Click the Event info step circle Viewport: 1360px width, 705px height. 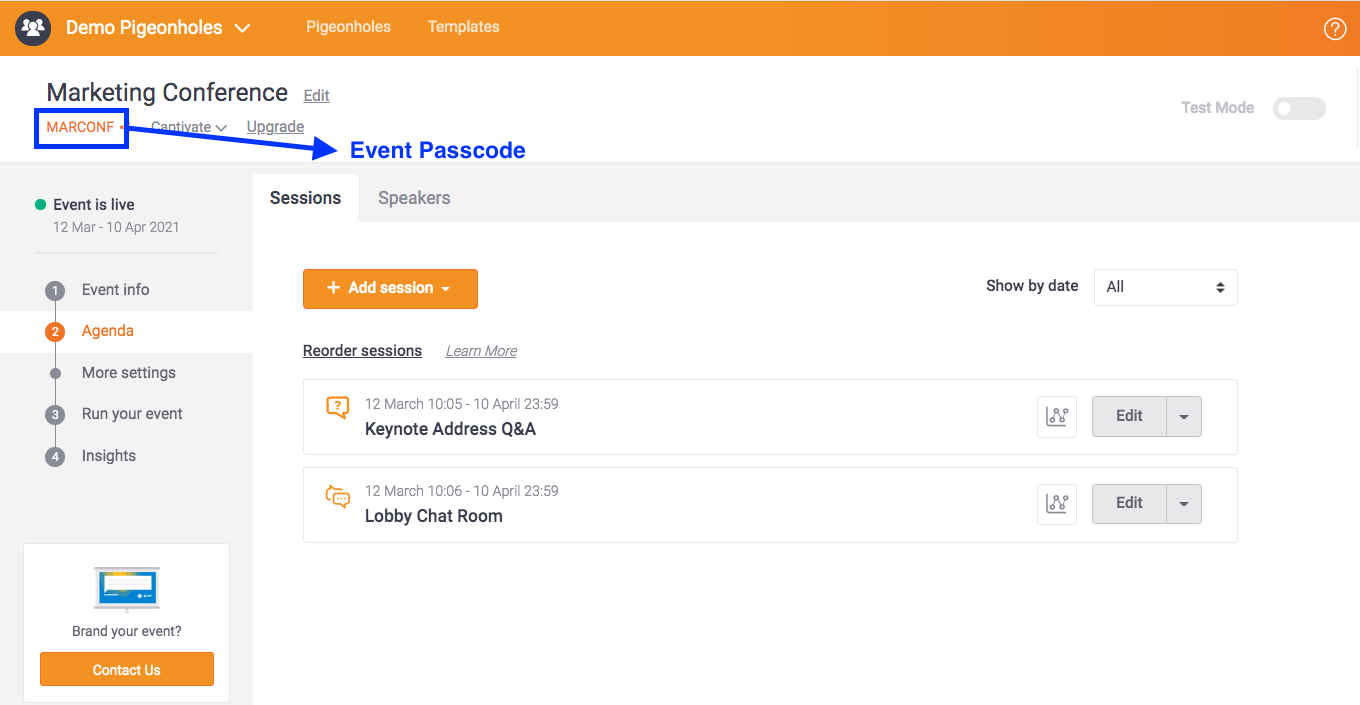(55, 289)
